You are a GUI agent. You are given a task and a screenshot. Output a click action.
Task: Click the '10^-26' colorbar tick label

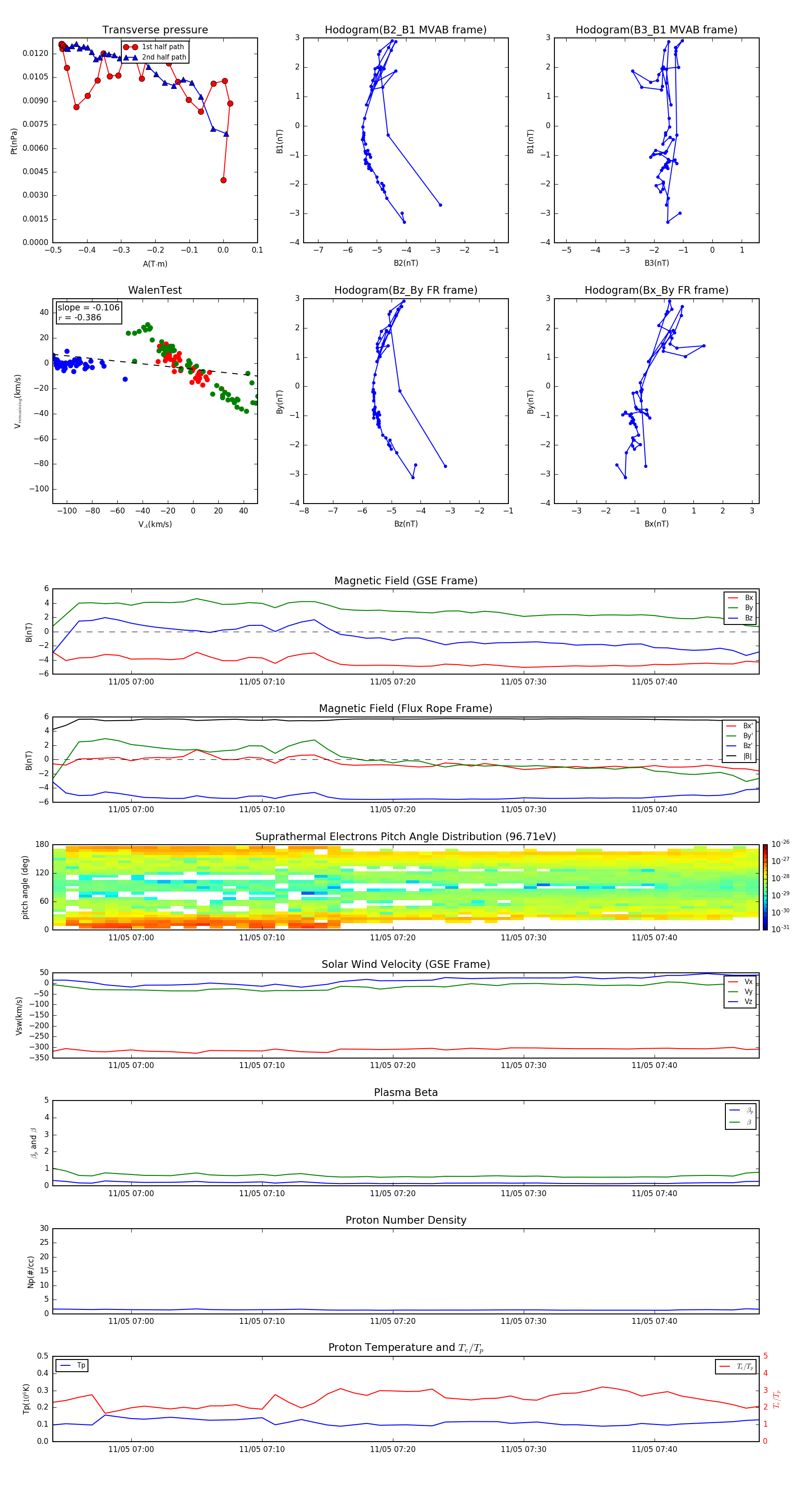[x=780, y=844]
